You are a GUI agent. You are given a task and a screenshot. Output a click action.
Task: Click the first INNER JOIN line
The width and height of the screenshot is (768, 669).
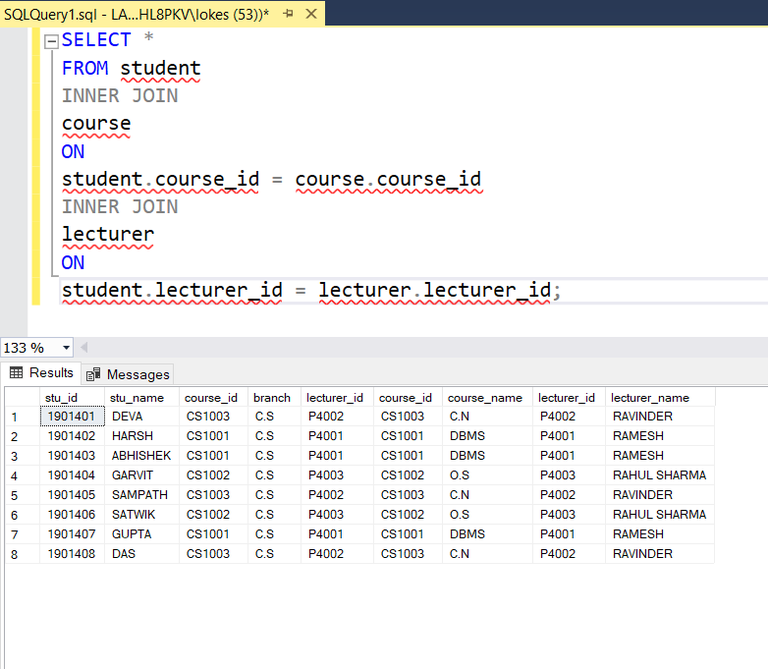(120, 96)
